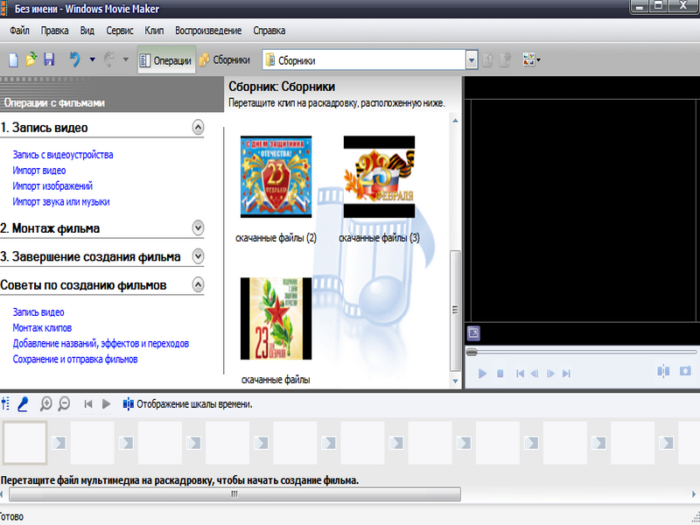
Task: Click the collection pane vertical scrollbar thumb
Action: (455, 311)
